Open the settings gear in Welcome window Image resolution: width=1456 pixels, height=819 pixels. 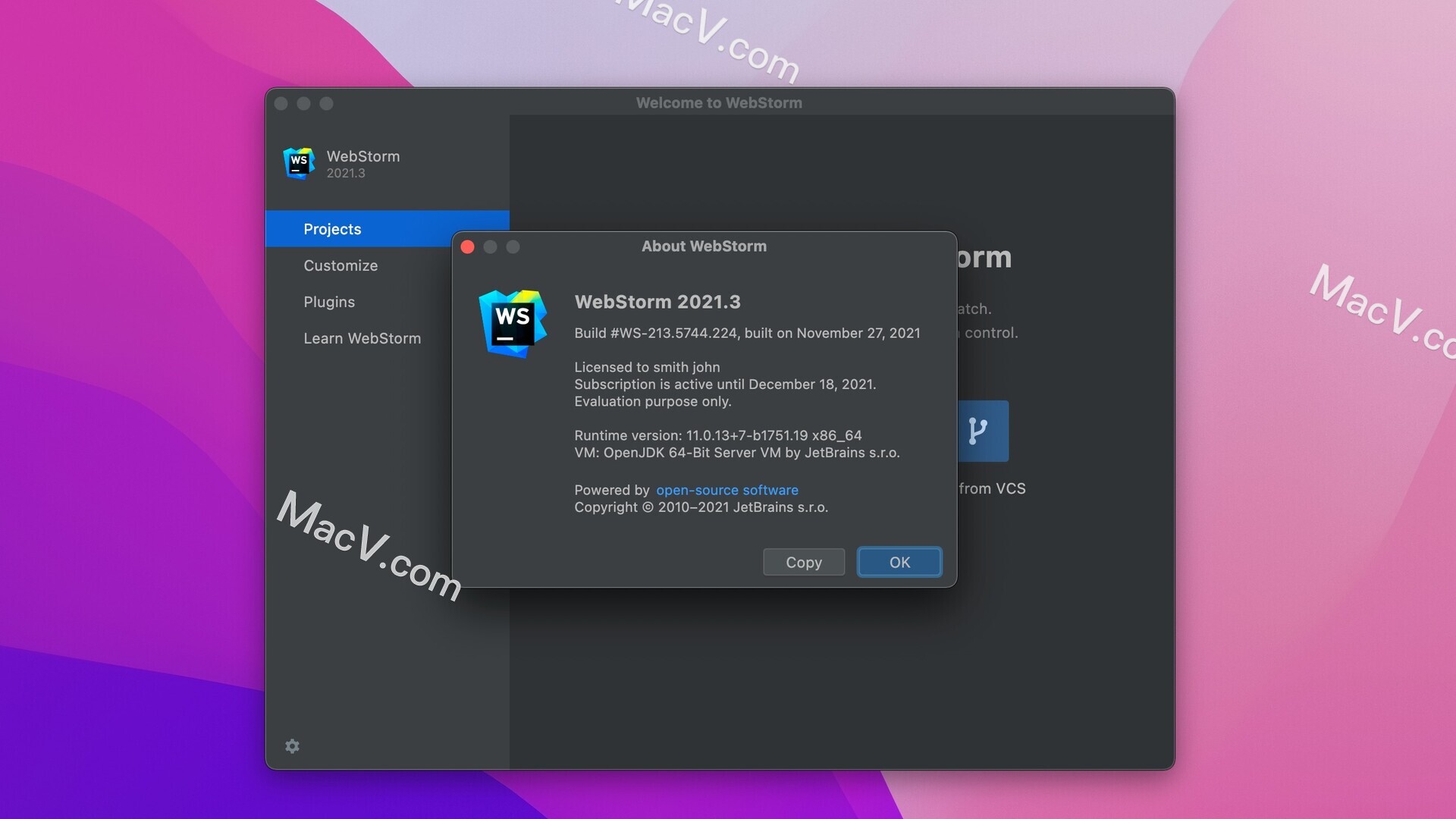[x=292, y=746]
